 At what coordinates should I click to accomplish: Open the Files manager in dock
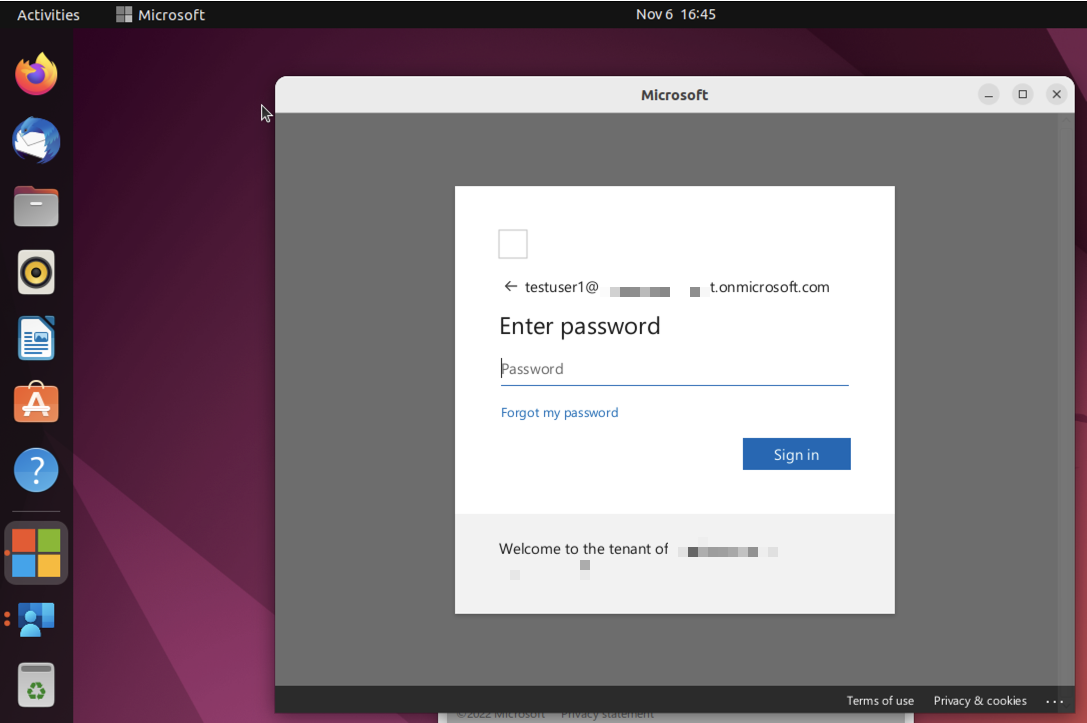37,207
